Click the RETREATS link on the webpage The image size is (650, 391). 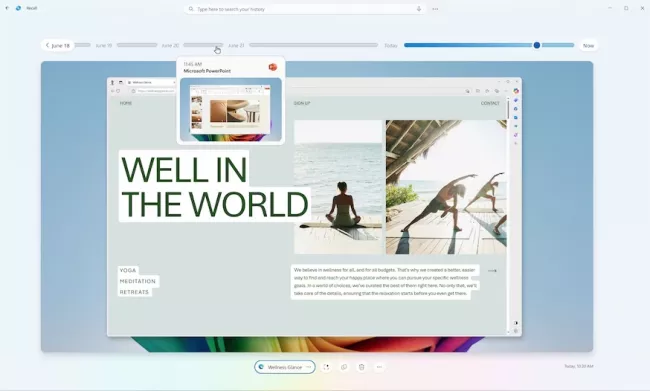click(x=134, y=292)
